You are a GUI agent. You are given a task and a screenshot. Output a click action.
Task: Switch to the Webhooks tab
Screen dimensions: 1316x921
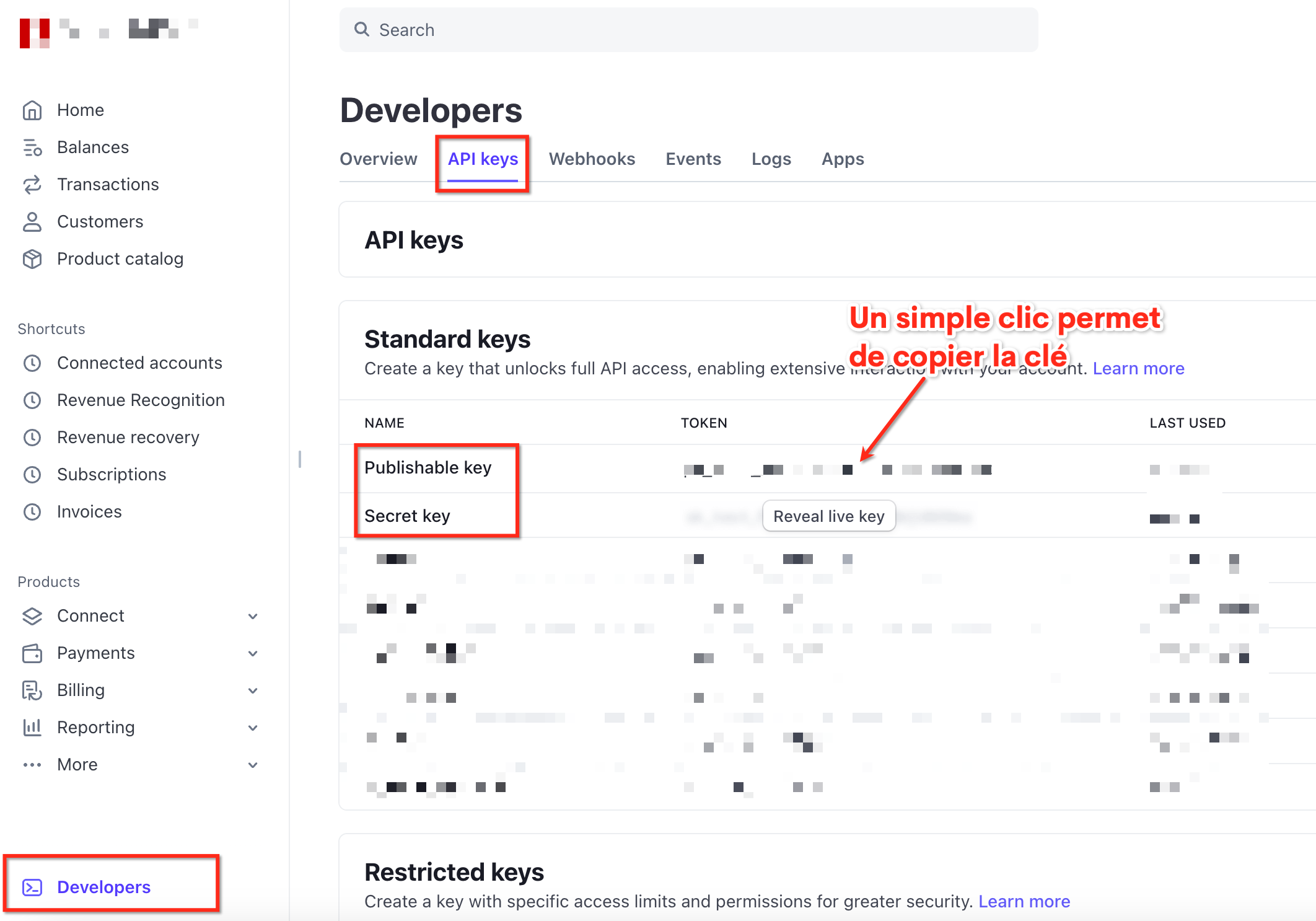click(592, 159)
